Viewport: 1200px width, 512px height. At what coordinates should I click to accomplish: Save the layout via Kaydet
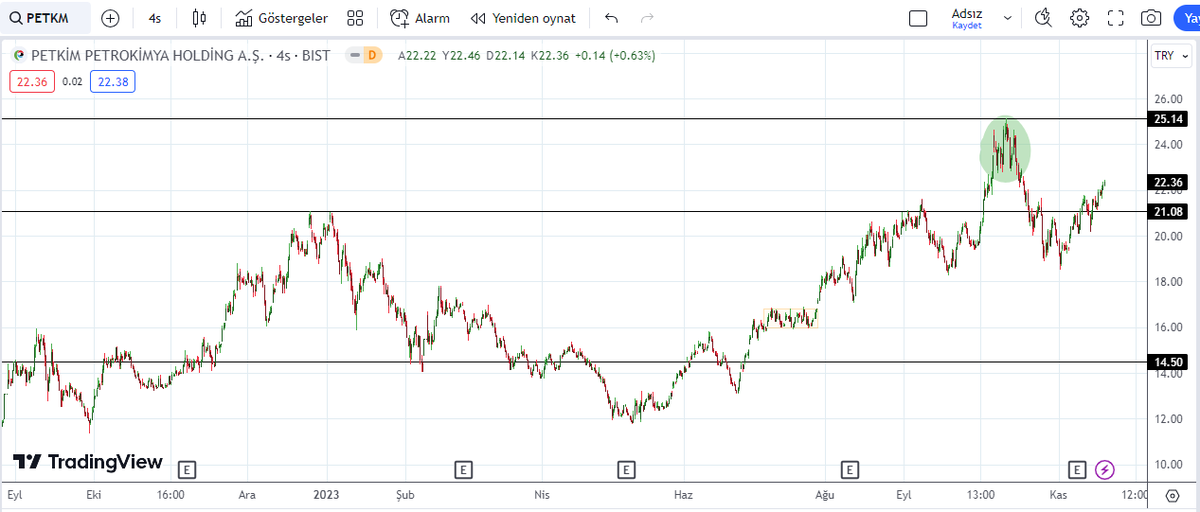[x=967, y=26]
